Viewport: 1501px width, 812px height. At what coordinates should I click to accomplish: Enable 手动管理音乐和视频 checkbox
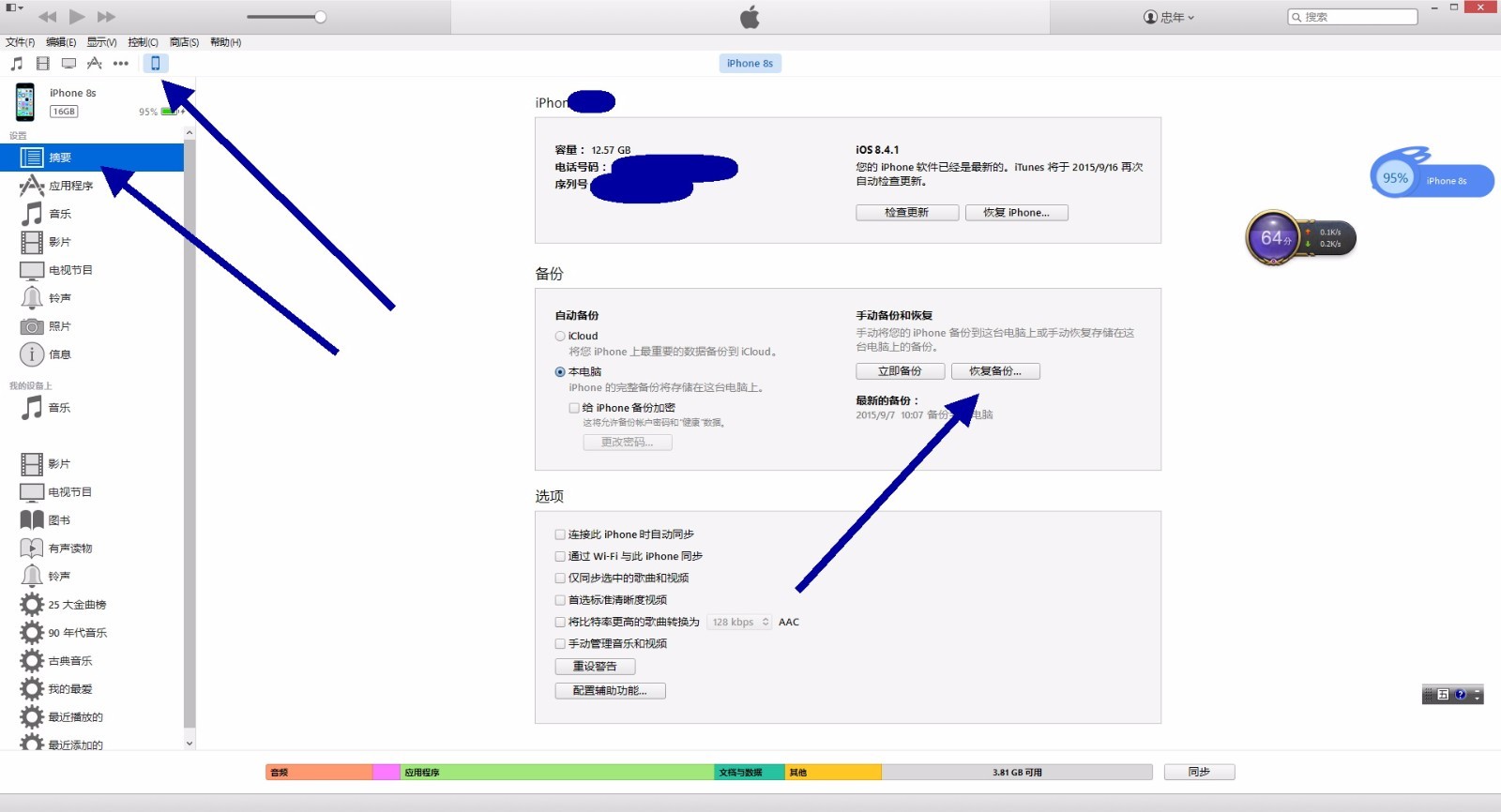pos(560,644)
